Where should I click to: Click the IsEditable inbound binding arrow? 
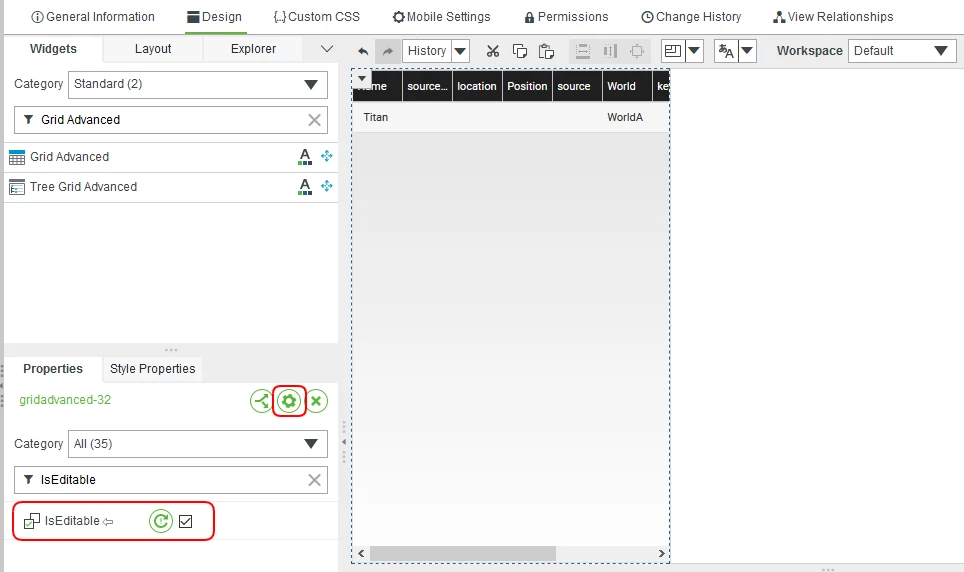(108, 522)
